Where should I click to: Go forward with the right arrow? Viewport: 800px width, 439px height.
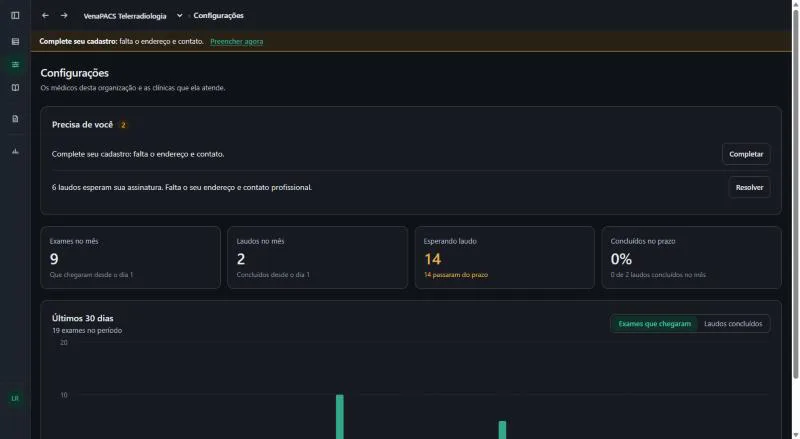64,15
